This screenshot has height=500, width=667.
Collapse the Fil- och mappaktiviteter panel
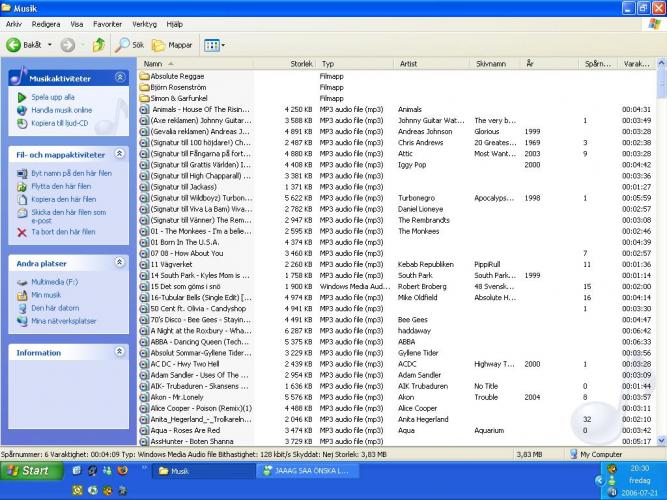click(120, 155)
